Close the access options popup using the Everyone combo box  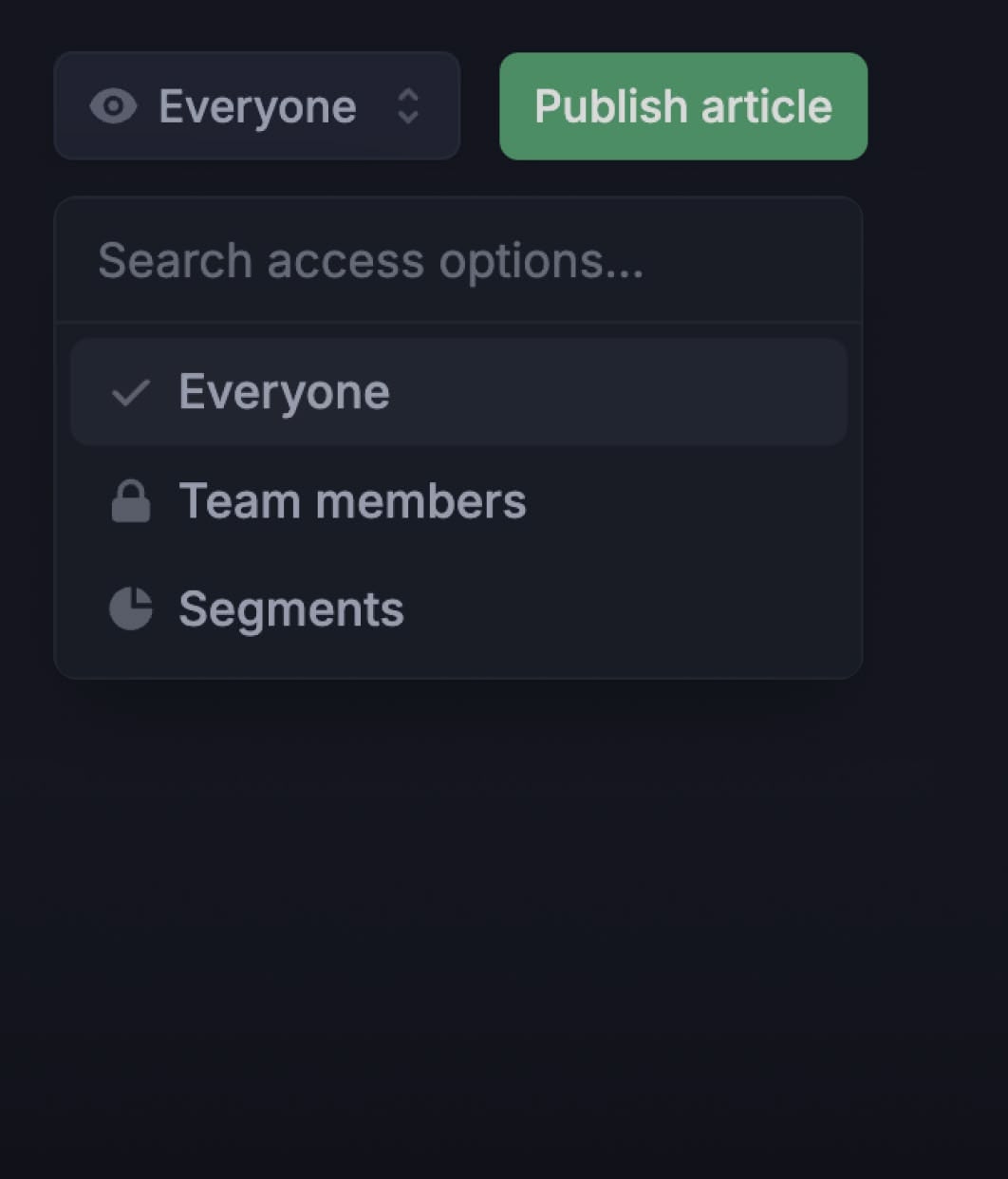[257, 106]
